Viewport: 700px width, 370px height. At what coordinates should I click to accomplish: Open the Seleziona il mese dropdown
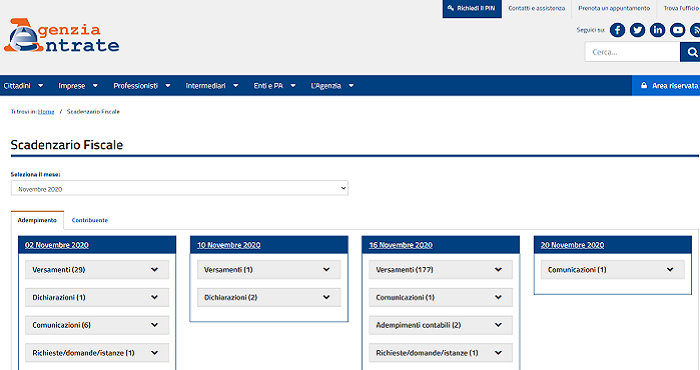(x=179, y=189)
